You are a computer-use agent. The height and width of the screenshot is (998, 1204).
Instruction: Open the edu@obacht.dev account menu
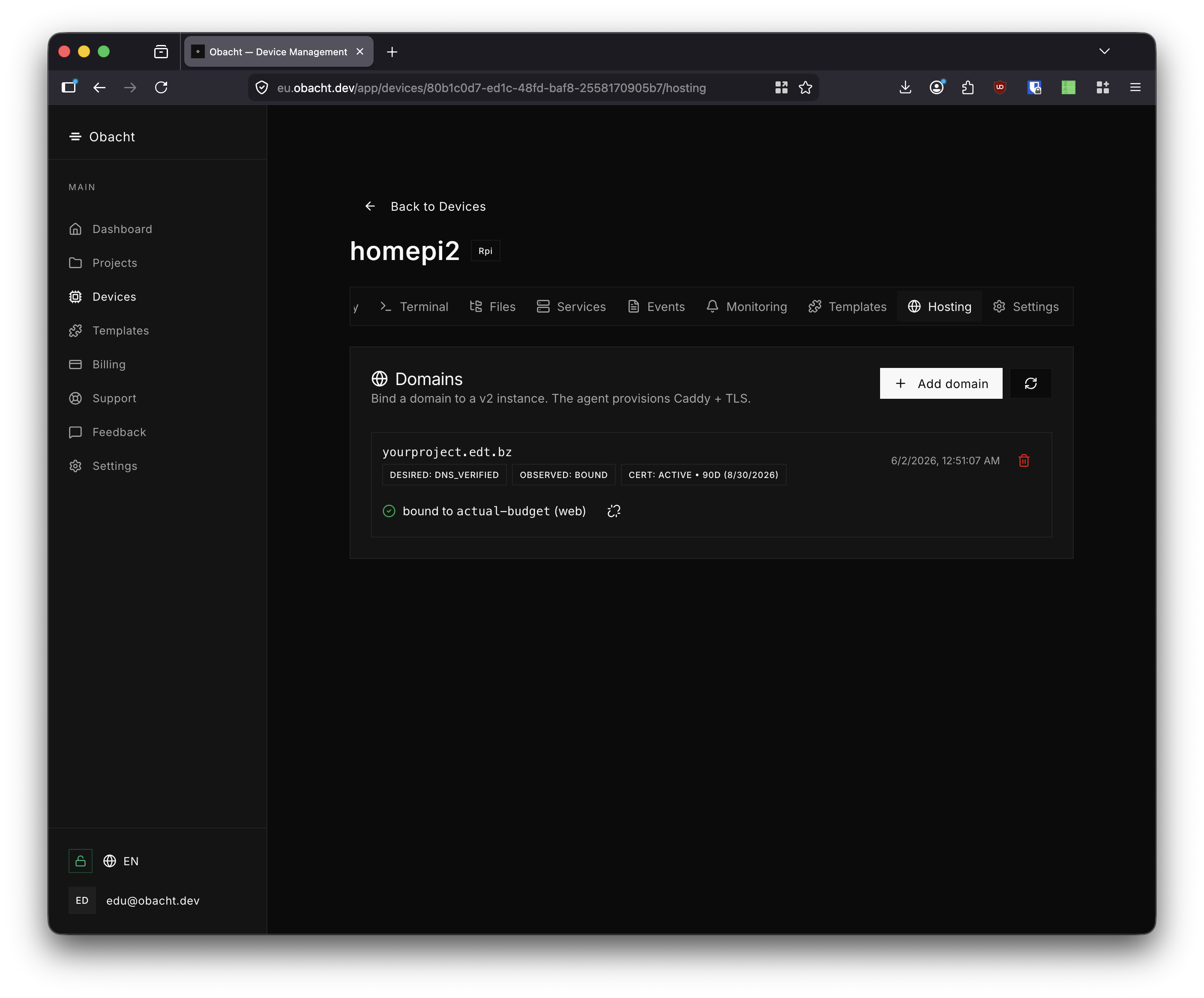click(153, 900)
